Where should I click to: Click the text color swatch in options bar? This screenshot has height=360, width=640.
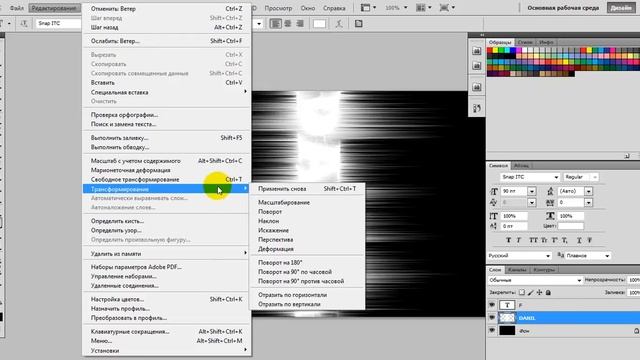tap(319, 24)
